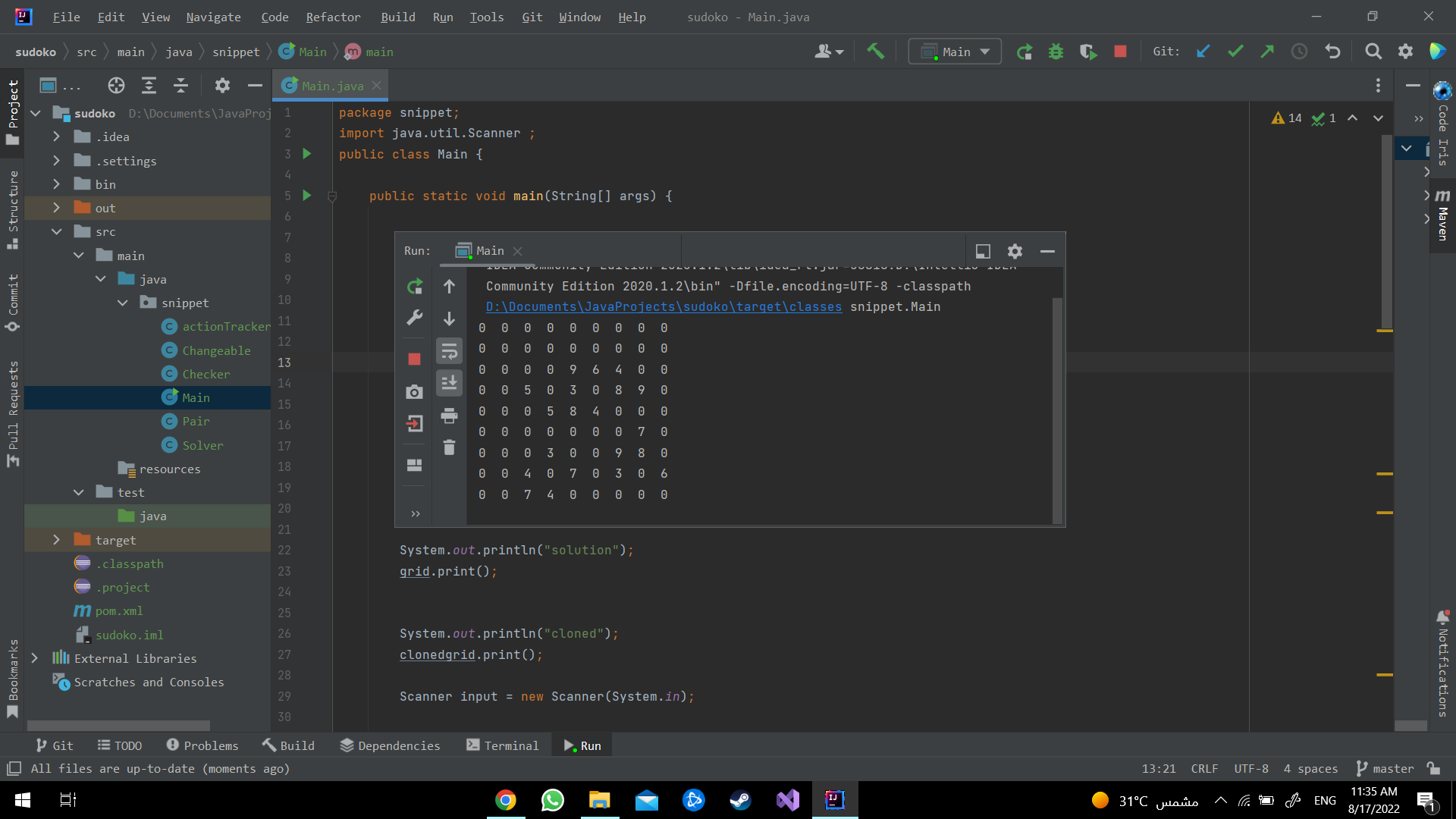This screenshot has height=819, width=1456.
Task: Start debugging using the bug icon
Action: tap(1056, 51)
